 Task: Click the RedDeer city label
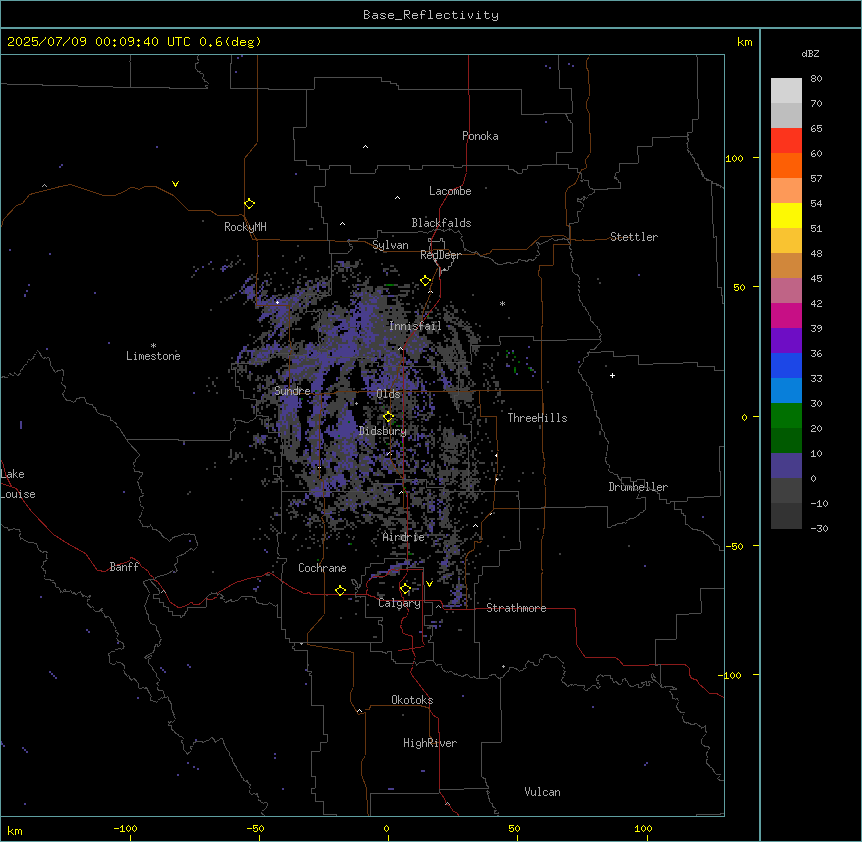point(440,255)
